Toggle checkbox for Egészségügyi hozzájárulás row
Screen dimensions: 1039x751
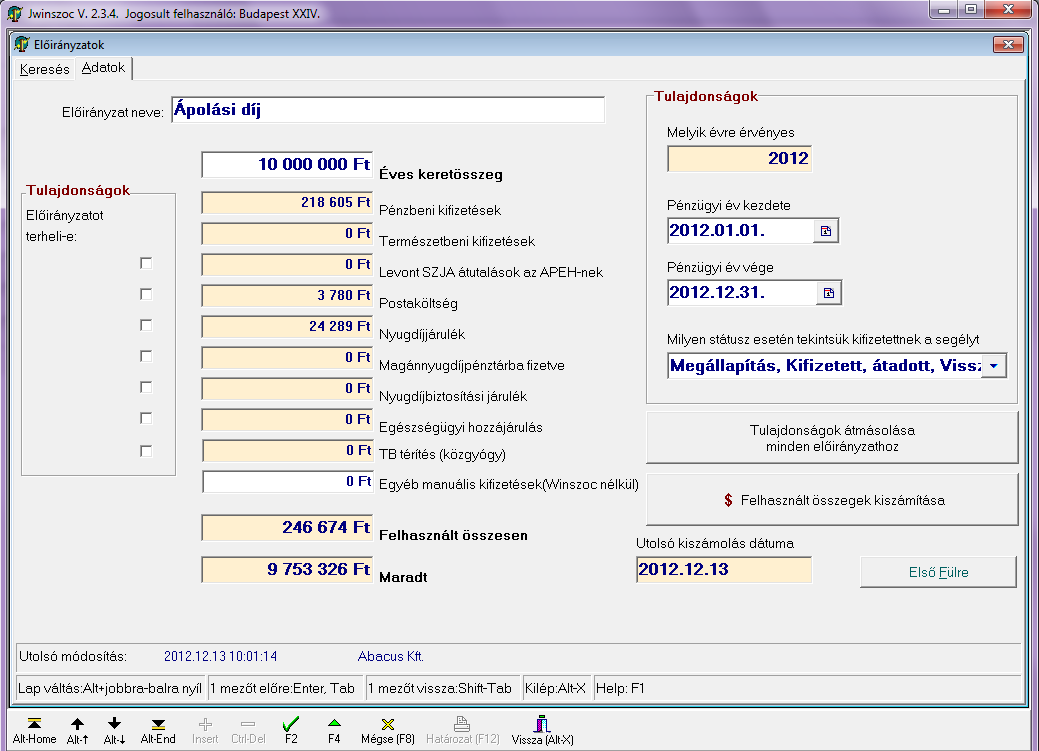(146, 418)
